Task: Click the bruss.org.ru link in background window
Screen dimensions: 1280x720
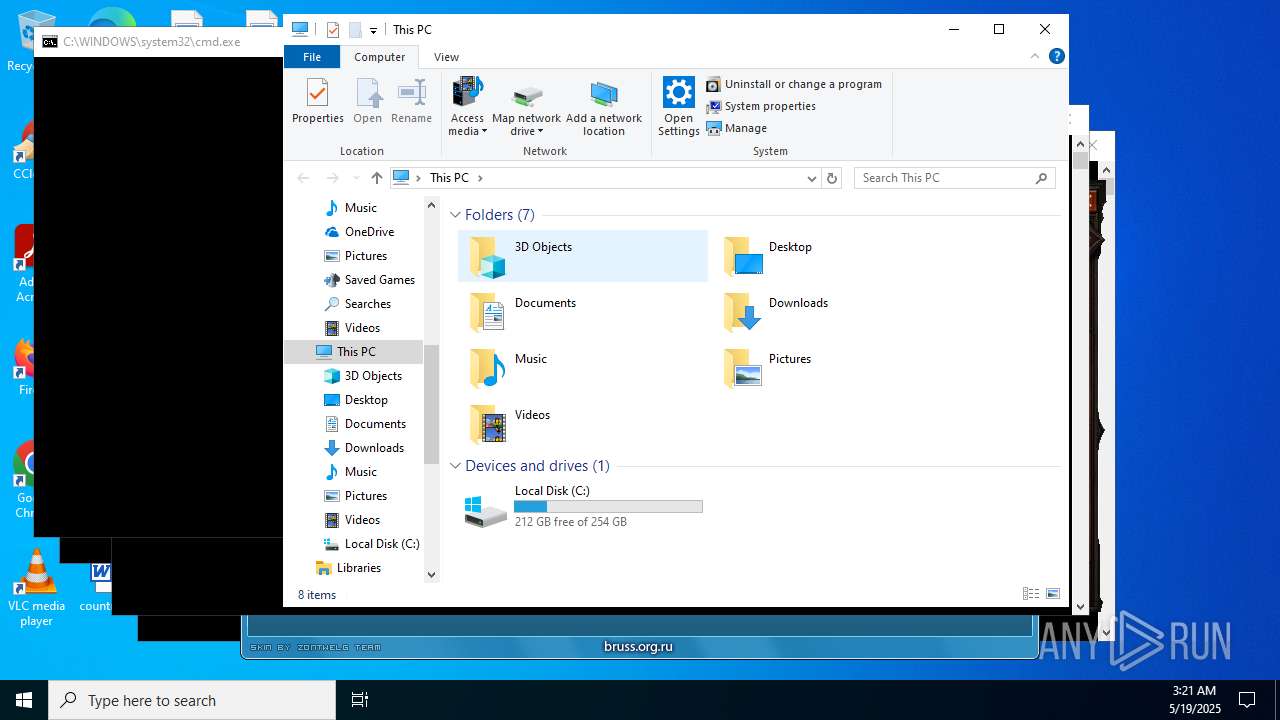Action: (638, 647)
